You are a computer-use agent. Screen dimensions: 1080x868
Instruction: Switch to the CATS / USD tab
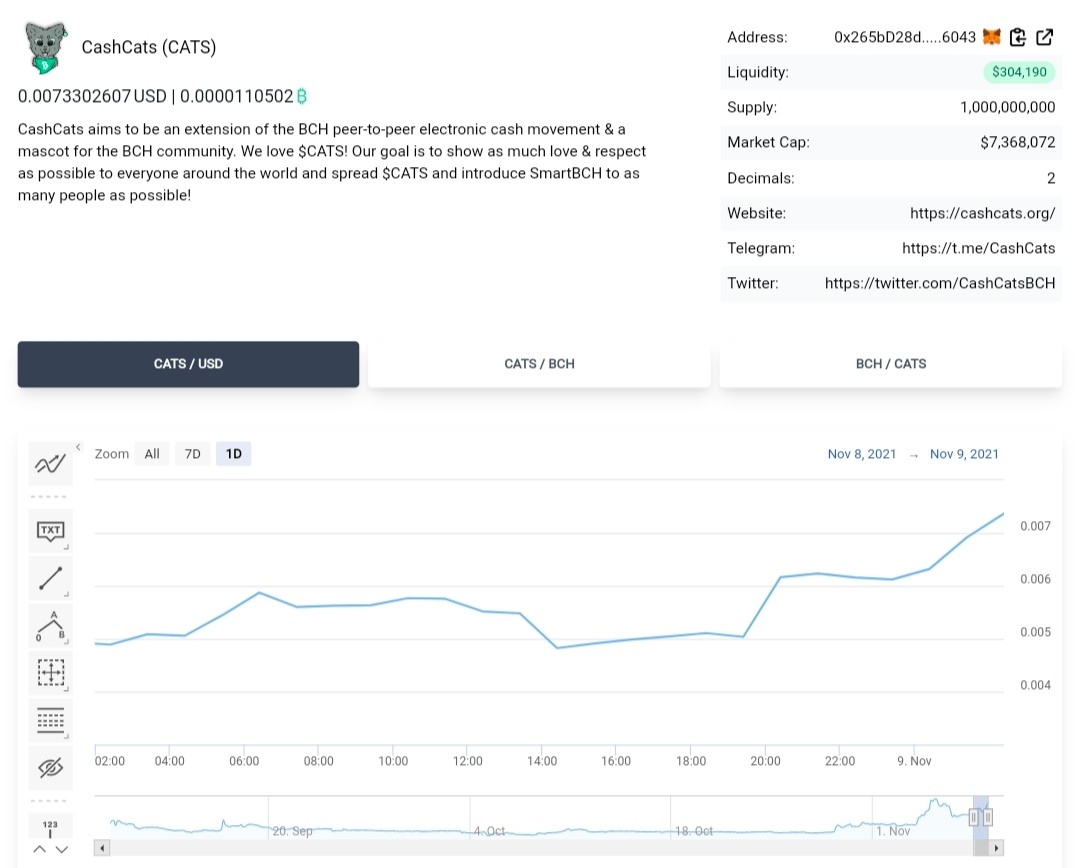188,364
